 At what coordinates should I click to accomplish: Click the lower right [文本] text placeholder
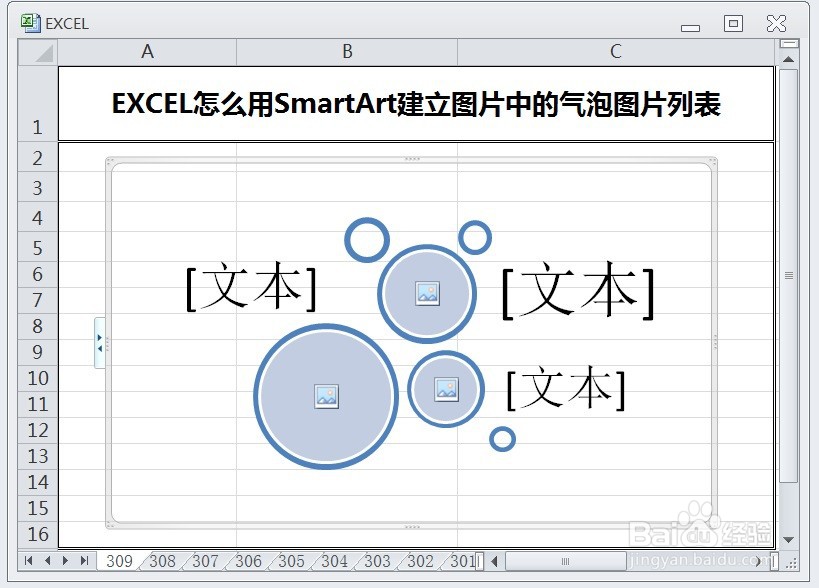point(566,387)
